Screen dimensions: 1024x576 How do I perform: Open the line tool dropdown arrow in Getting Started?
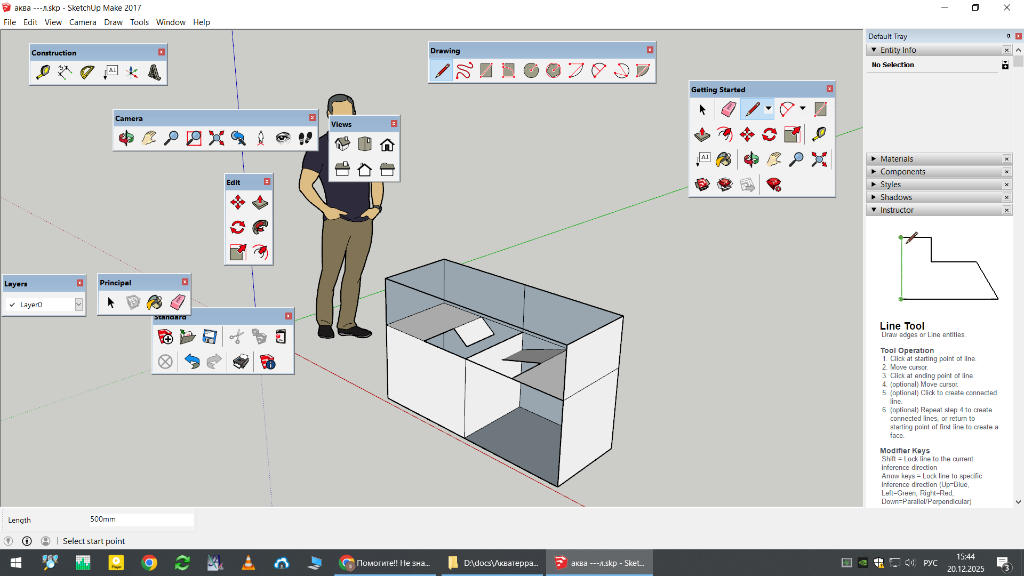768,109
